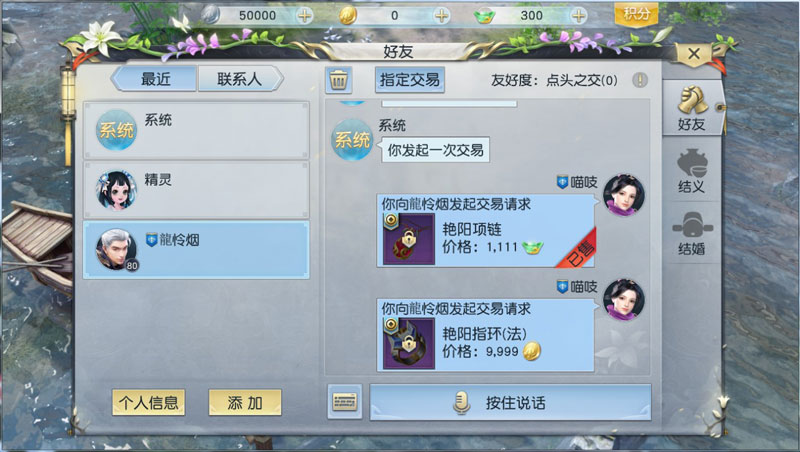
Task: Switch to the 最近 recent tab
Action: (x=155, y=79)
